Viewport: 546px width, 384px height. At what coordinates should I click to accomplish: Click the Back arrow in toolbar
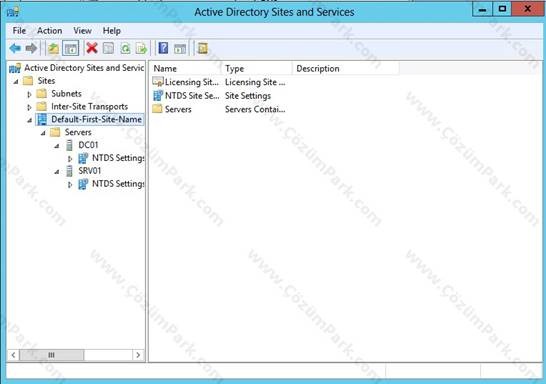[x=15, y=48]
